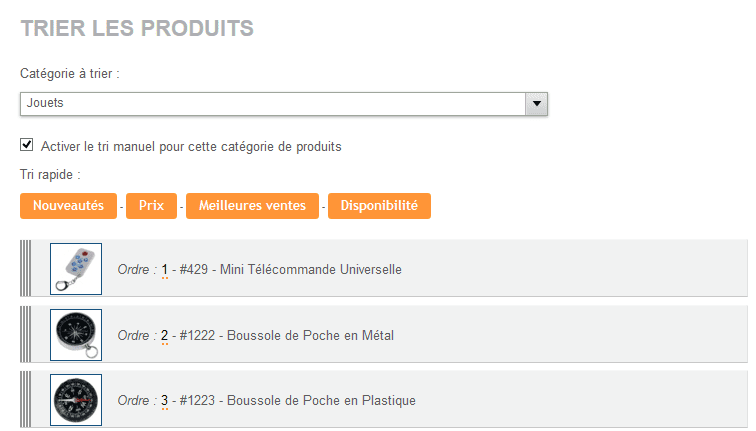Open the remote control product thumbnail

pos(76,269)
